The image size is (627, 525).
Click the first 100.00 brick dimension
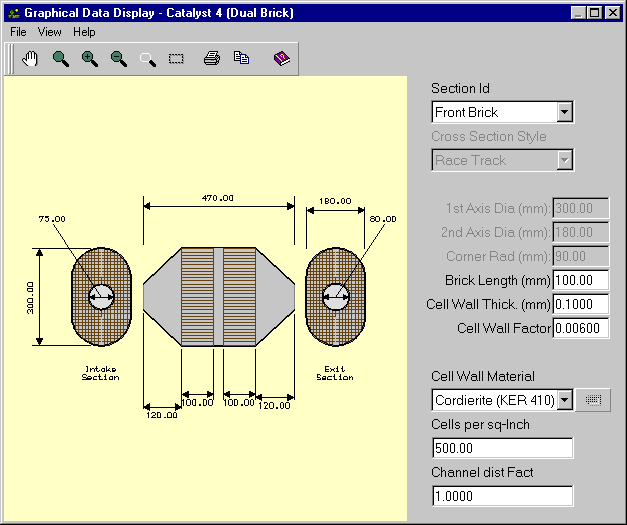pos(197,402)
